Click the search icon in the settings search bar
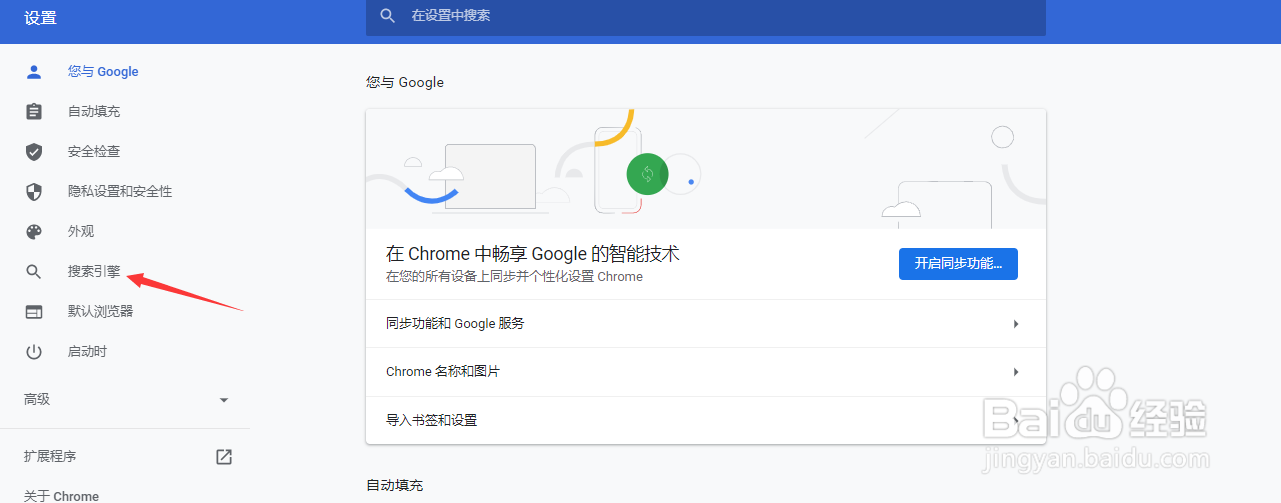The height and width of the screenshot is (503, 1281). click(388, 16)
